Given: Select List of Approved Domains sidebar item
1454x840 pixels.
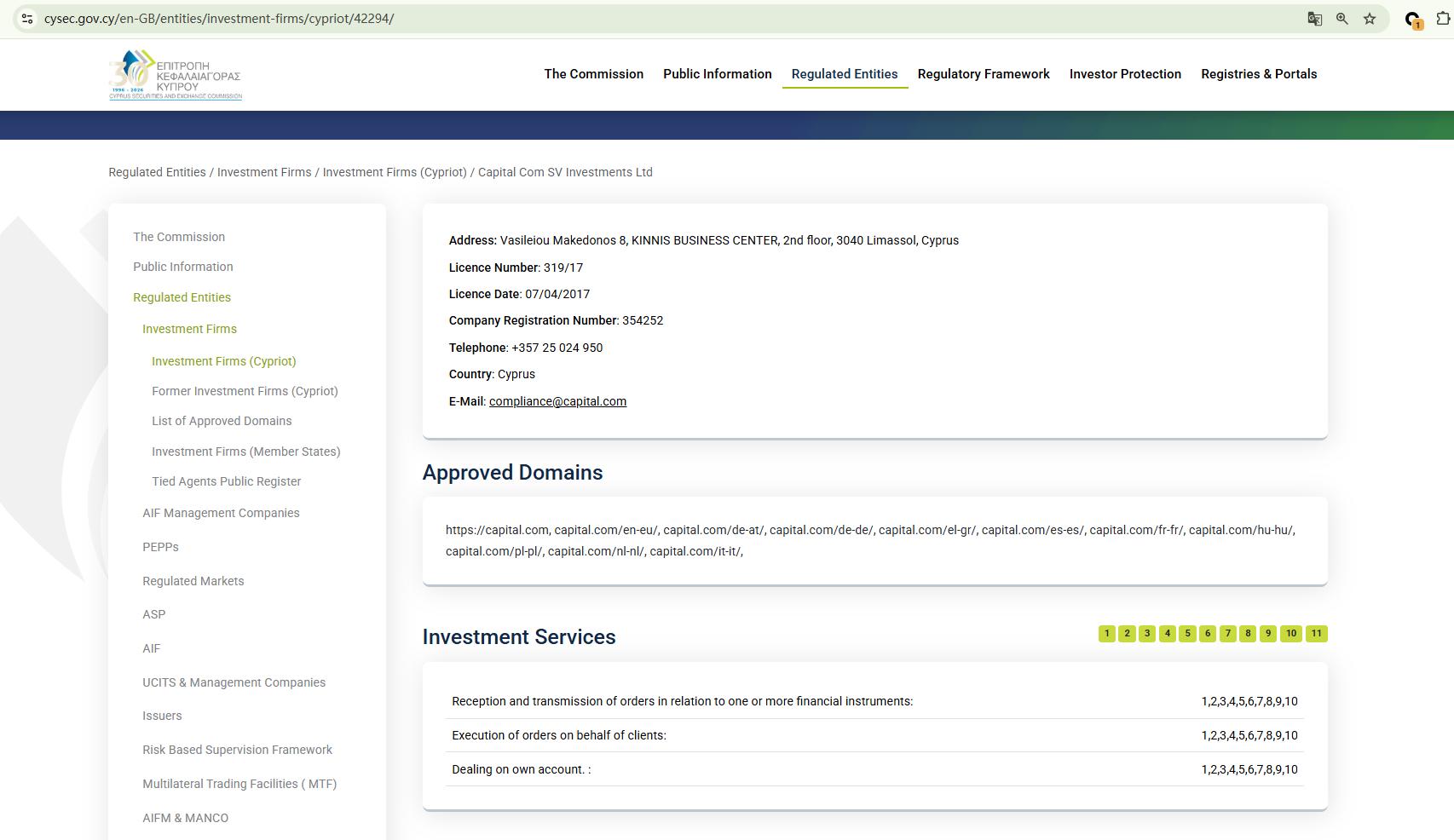Looking at the screenshot, I should [222, 421].
